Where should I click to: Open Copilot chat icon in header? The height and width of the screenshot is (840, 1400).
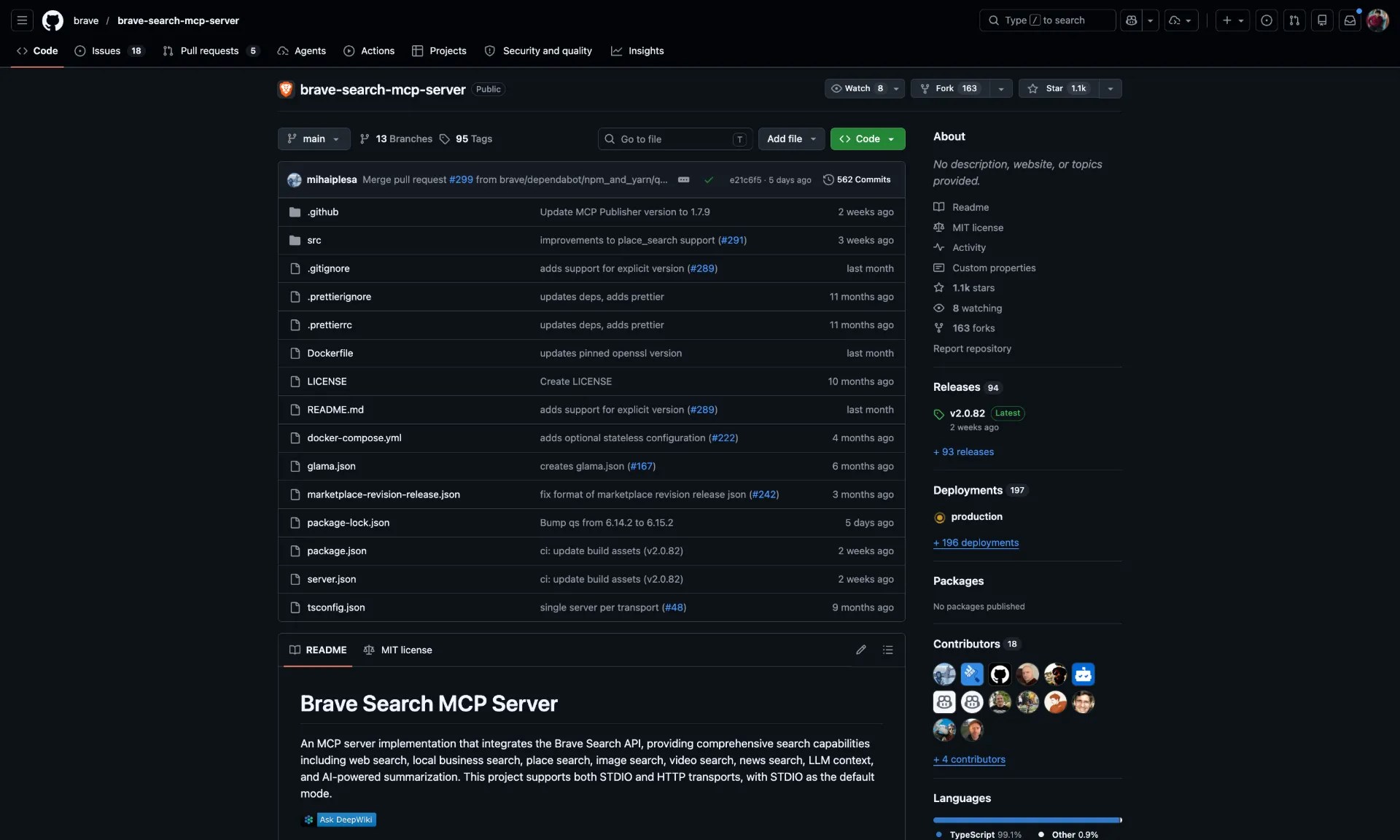point(1131,20)
